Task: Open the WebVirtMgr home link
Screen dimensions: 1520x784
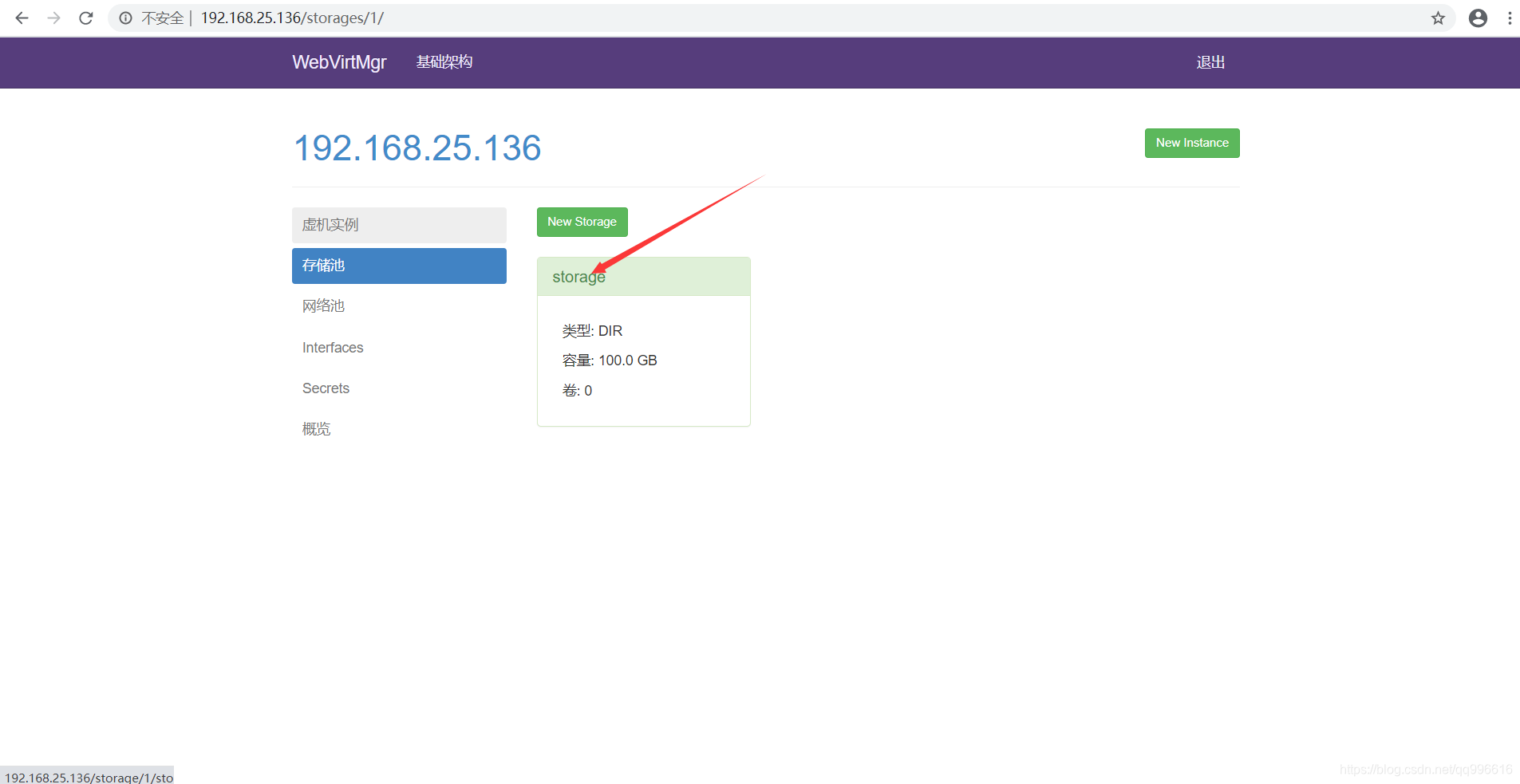Action: click(339, 62)
